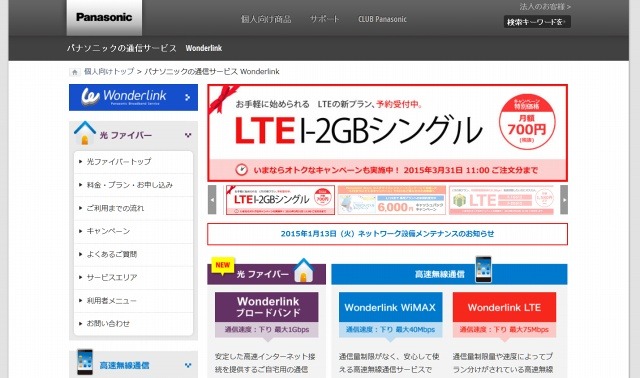Open 個人向けトップ breadcrumb link
The height and width of the screenshot is (378, 640).
109,72
